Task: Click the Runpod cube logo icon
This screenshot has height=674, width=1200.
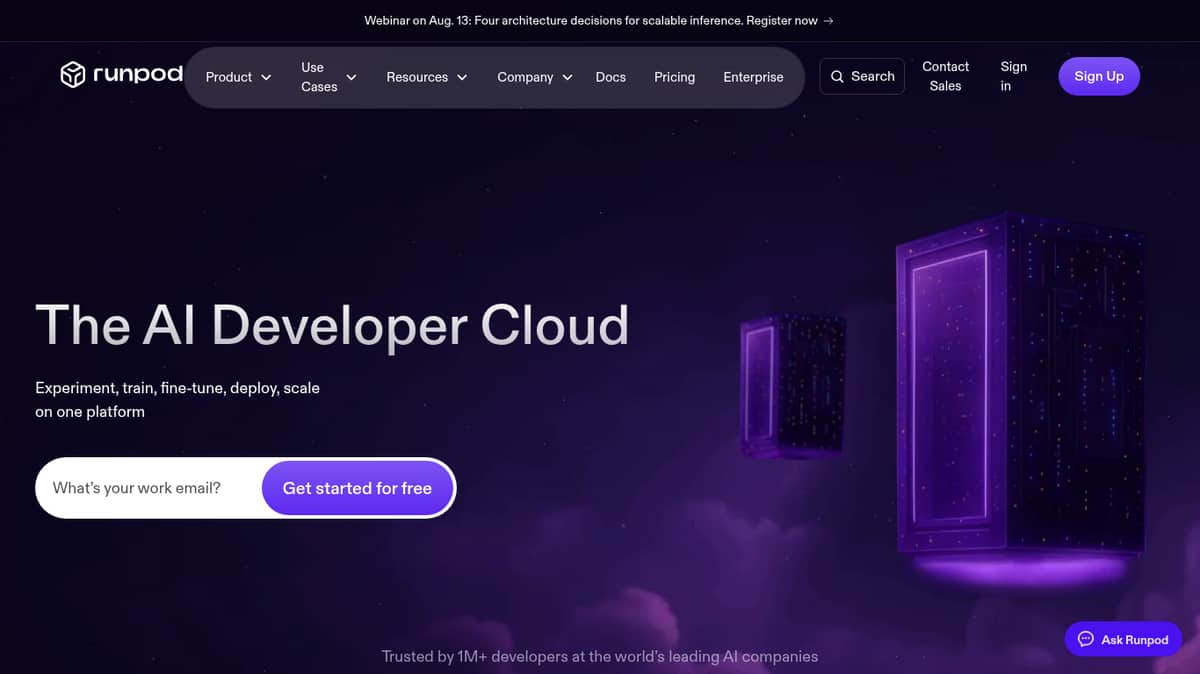Action: point(73,75)
